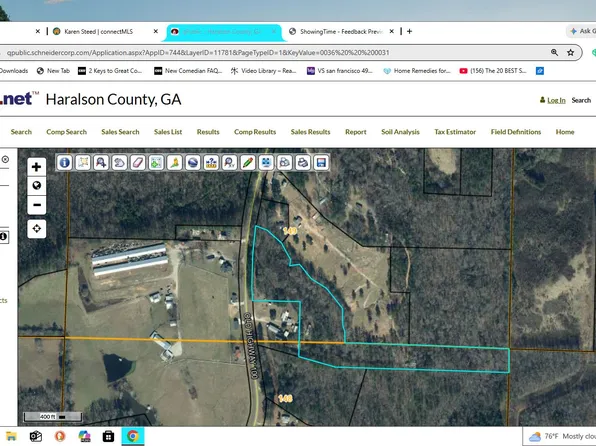
Task: Open the Comp Search menu item
Action: pyautogui.click(x=67, y=132)
